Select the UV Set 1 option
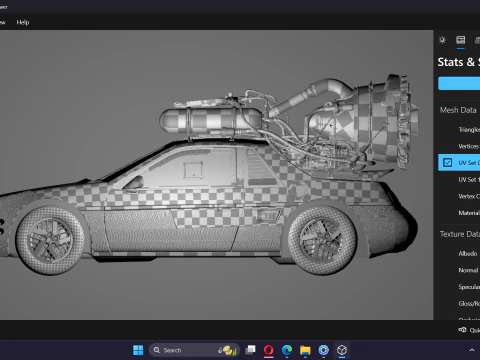The image size is (480, 360). click(469, 180)
